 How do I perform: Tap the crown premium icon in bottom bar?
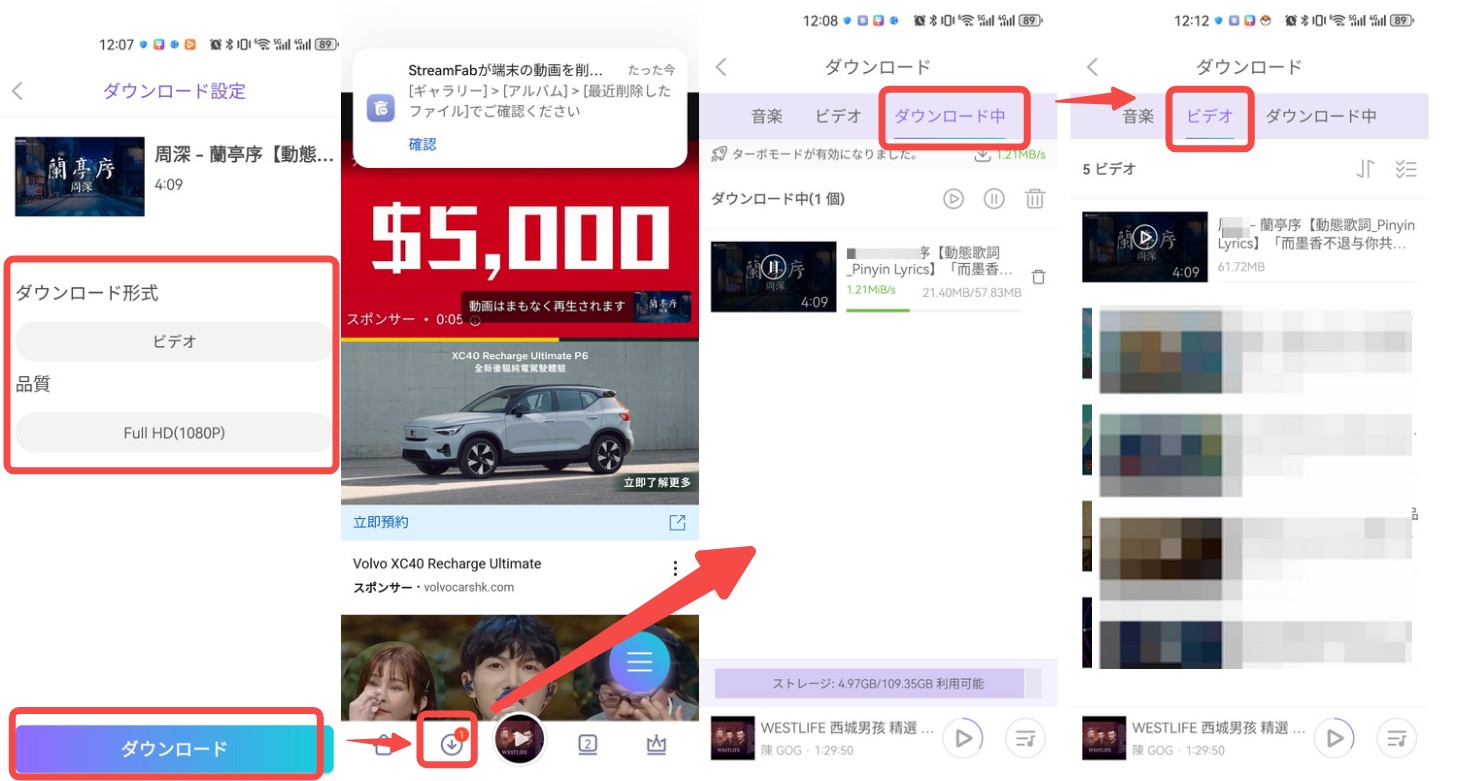click(656, 743)
